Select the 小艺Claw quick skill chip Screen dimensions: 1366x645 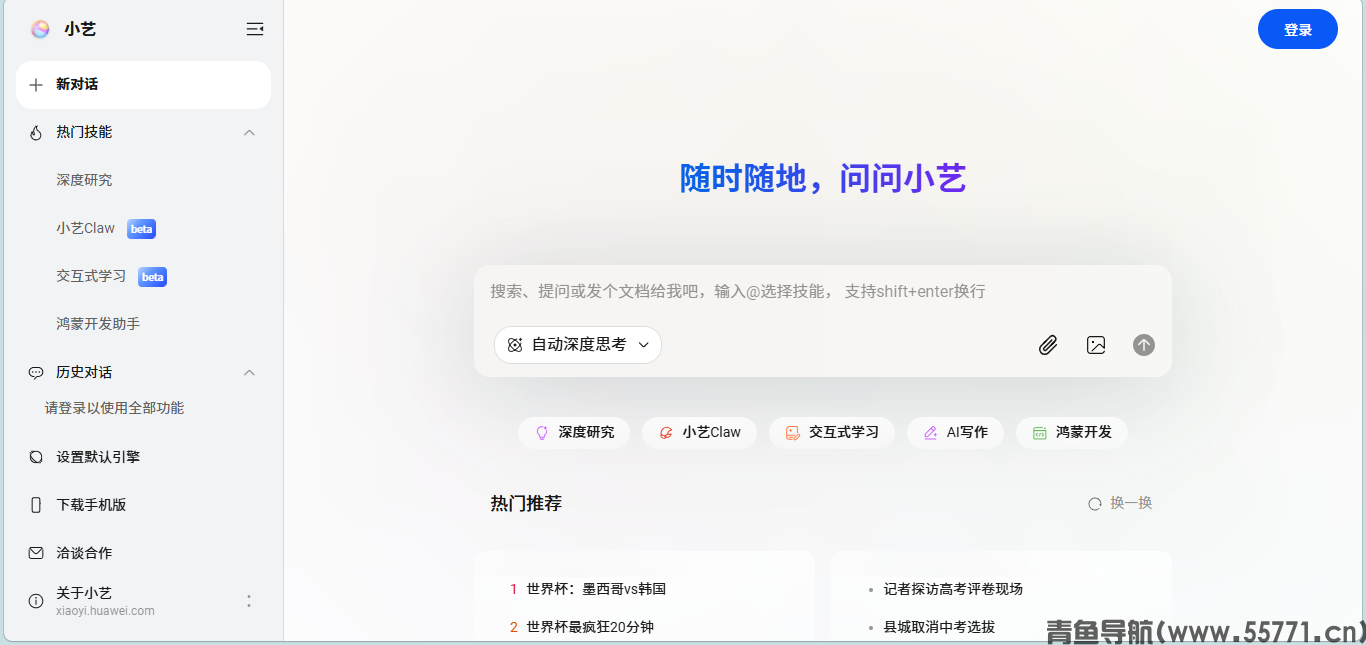pos(699,433)
